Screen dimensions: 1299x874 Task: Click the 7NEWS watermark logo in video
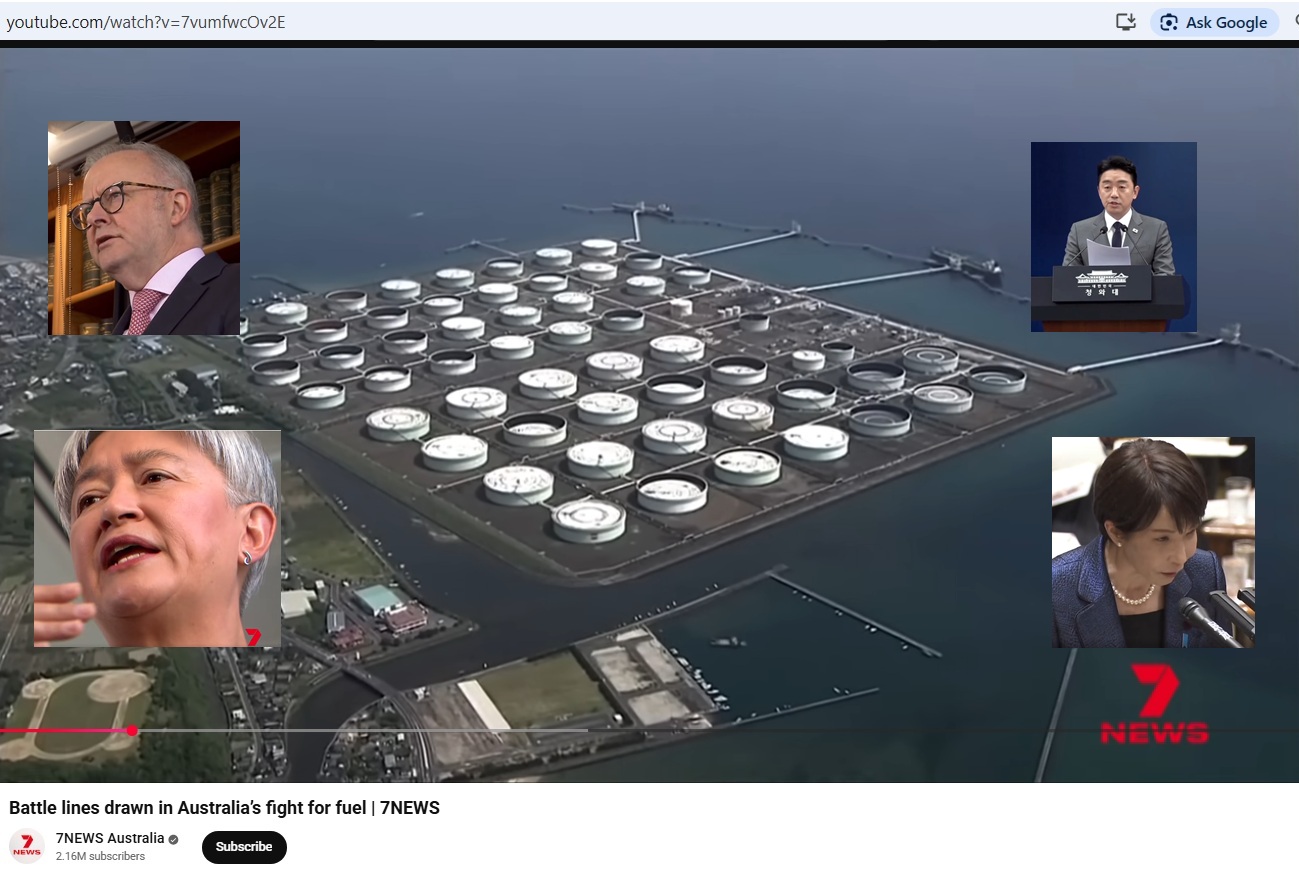(1154, 705)
